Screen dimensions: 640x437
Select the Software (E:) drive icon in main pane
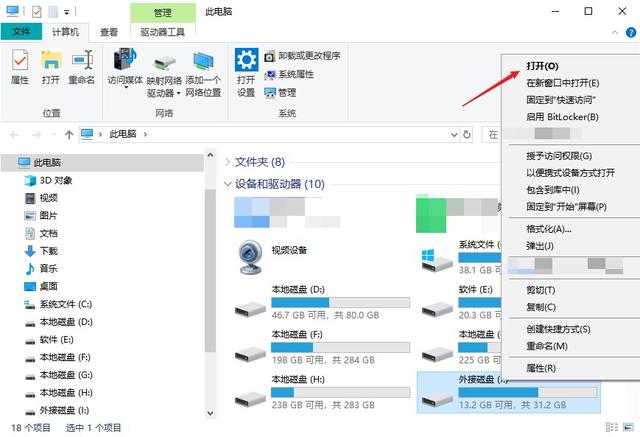click(437, 309)
